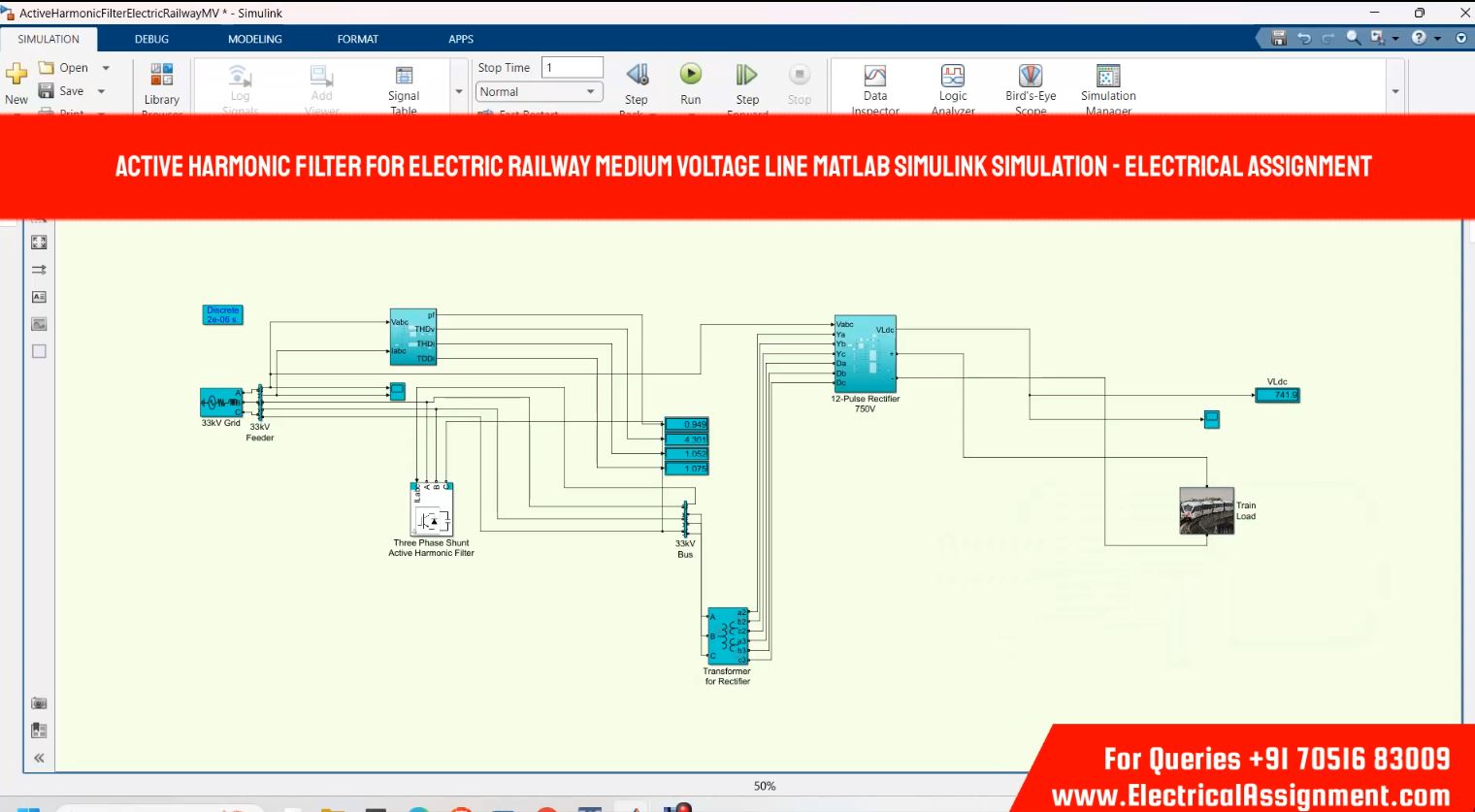Click the collapse toolstrip circle icon
The width and height of the screenshot is (1475, 812).
(x=1461, y=38)
